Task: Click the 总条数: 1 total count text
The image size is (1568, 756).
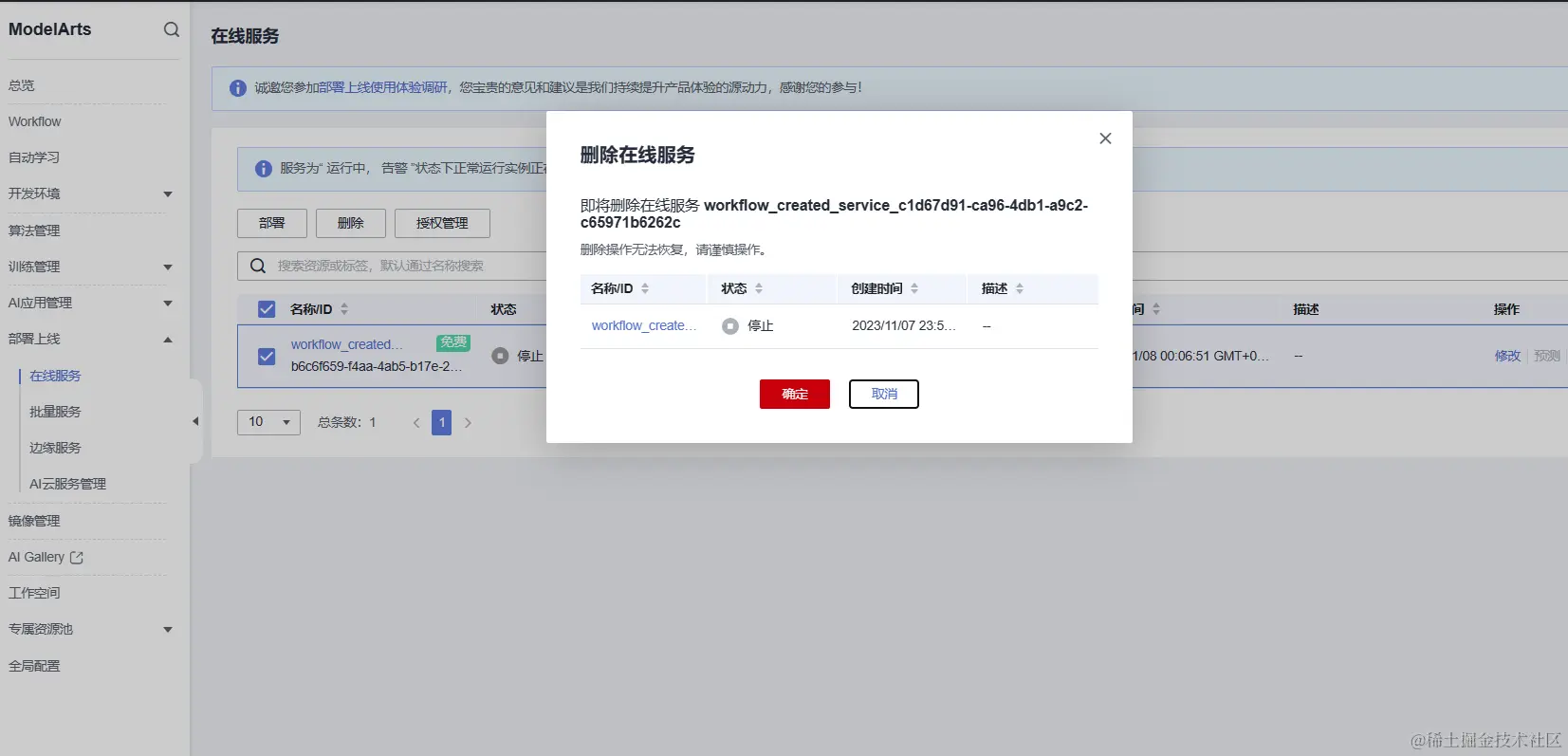Action: (x=347, y=422)
